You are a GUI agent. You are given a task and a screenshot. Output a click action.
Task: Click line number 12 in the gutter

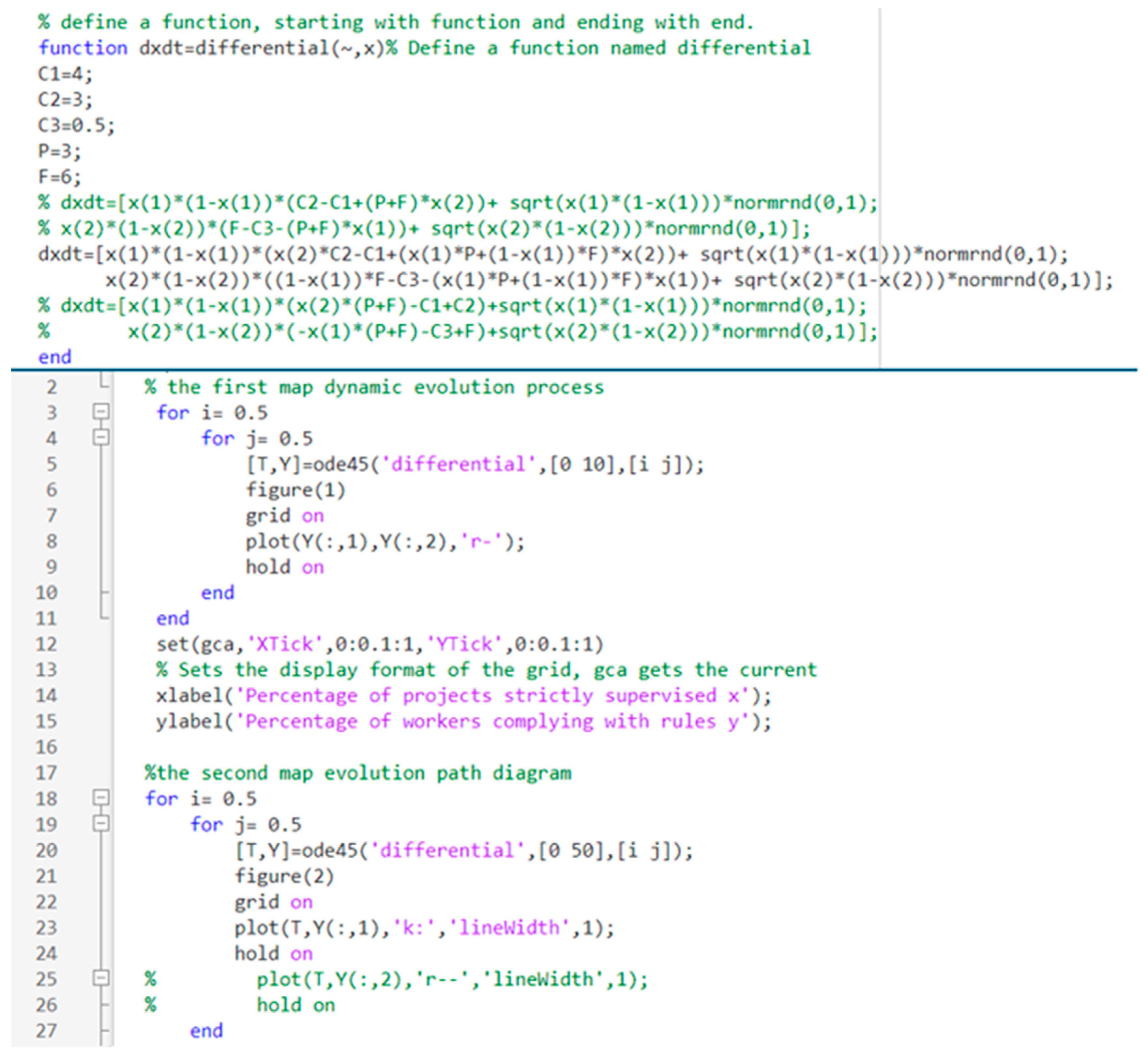[x=46, y=644]
